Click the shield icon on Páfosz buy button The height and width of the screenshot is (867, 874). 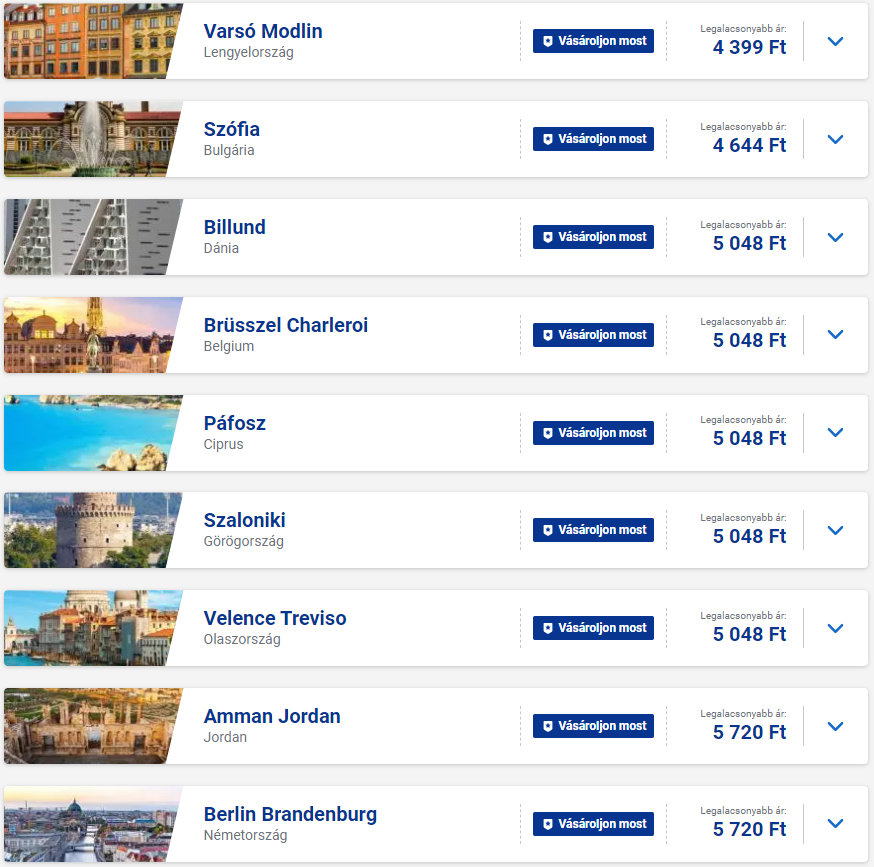tap(548, 433)
